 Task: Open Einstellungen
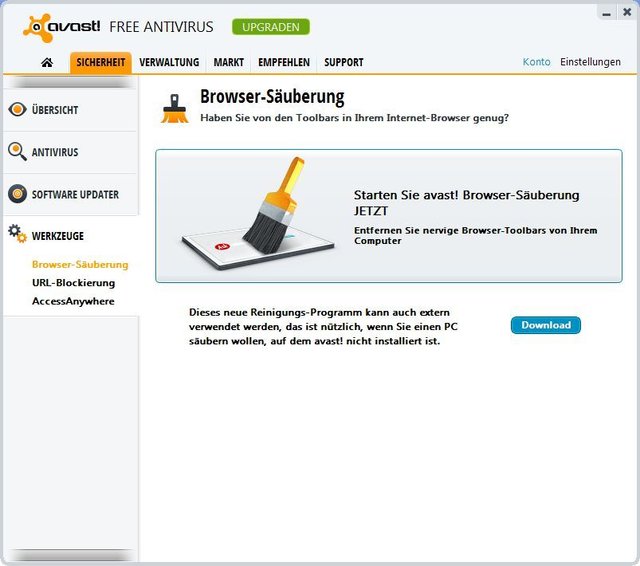pos(590,62)
